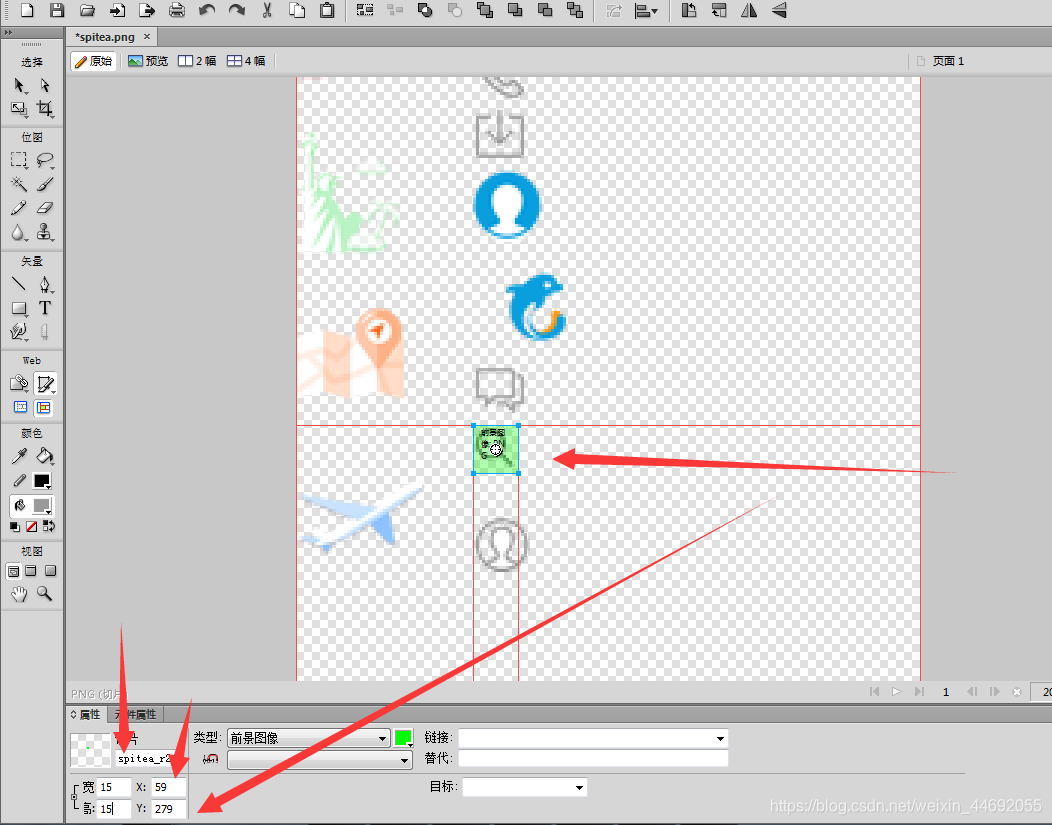Select the Eraser tool
1052x825 pixels.
click(x=45, y=208)
